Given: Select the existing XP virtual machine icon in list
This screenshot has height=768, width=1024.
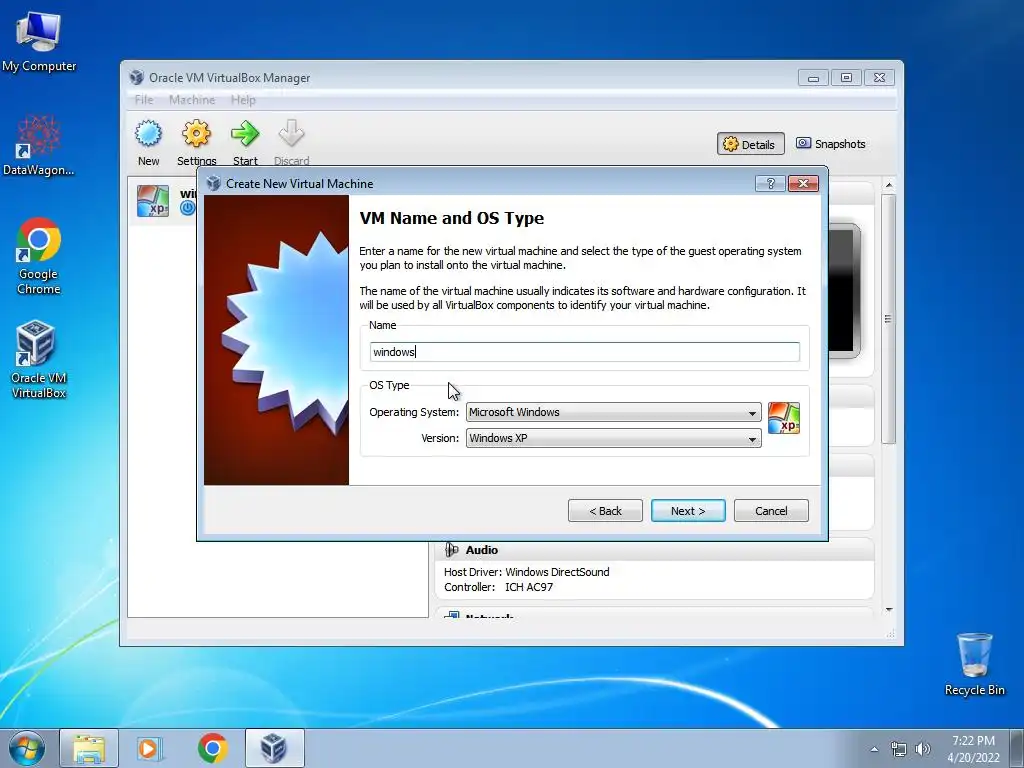Looking at the screenshot, I should [153, 201].
